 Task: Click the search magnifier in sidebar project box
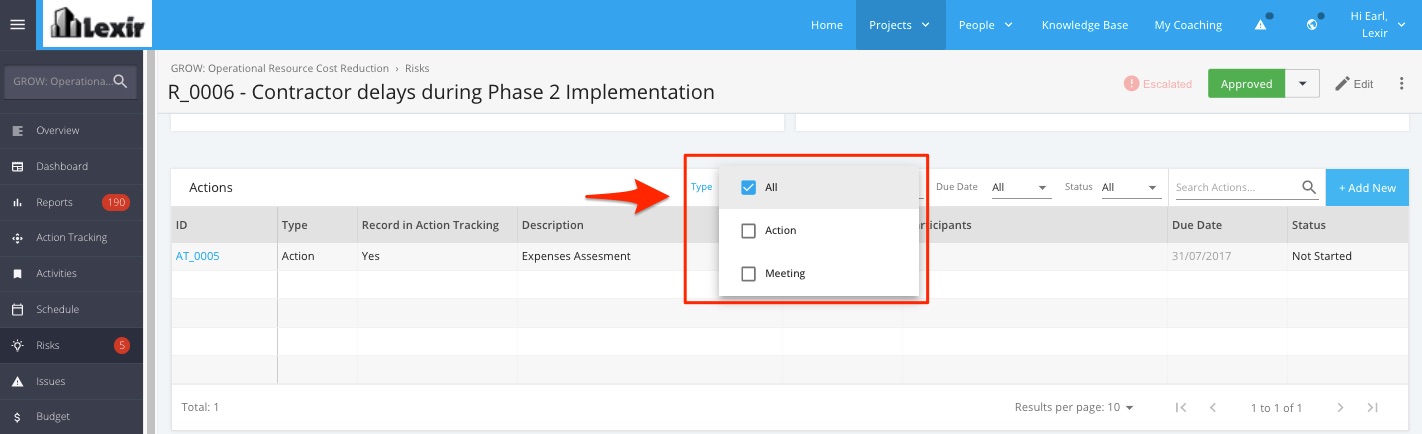(x=121, y=81)
